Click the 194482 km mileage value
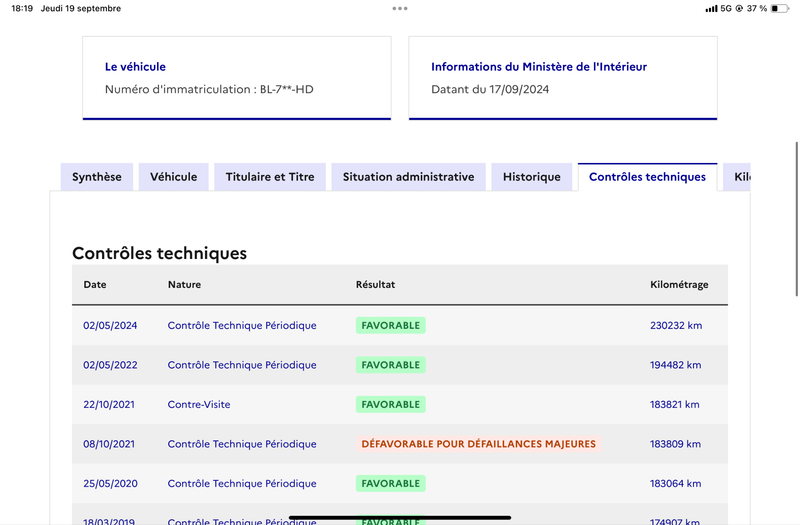This screenshot has width=800, height=525. coord(676,365)
